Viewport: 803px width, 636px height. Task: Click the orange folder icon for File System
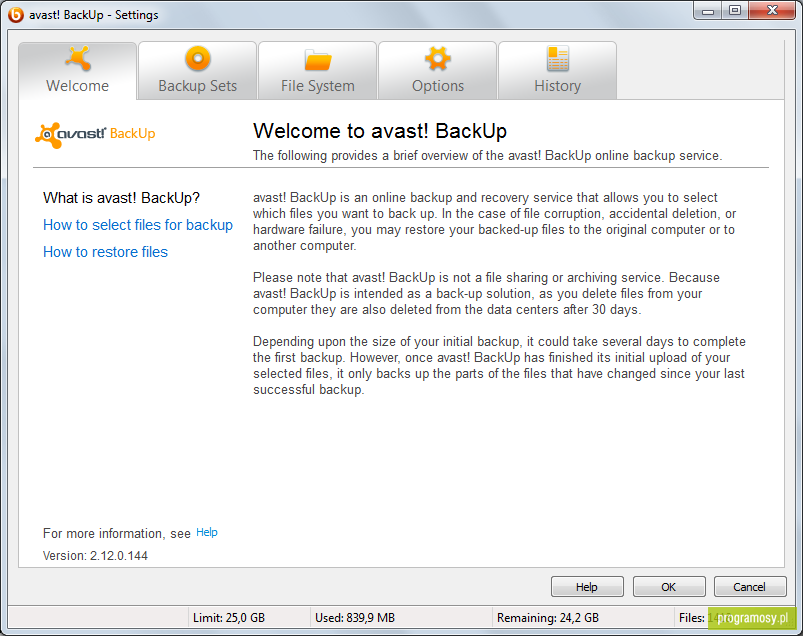[318, 59]
